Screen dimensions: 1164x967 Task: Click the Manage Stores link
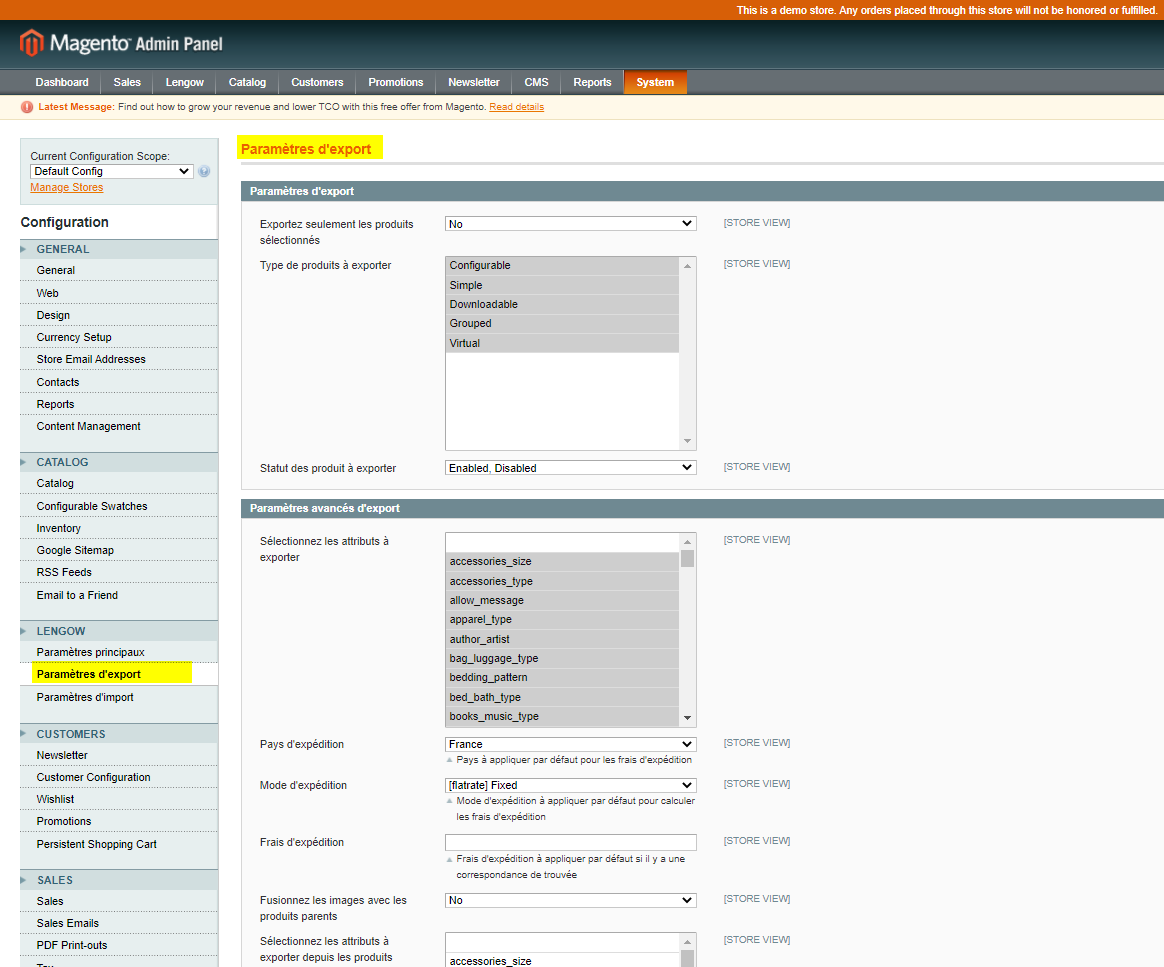tap(67, 188)
